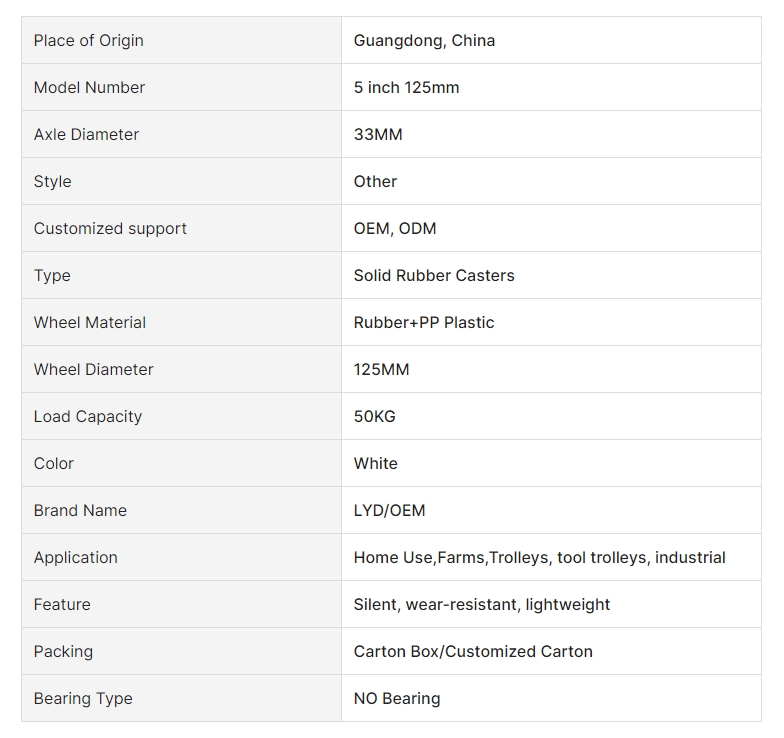Viewport: 784px width, 738px height.
Task: Select the Silent, wear-resistant, lightweight feature text
Action: [x=481, y=605]
